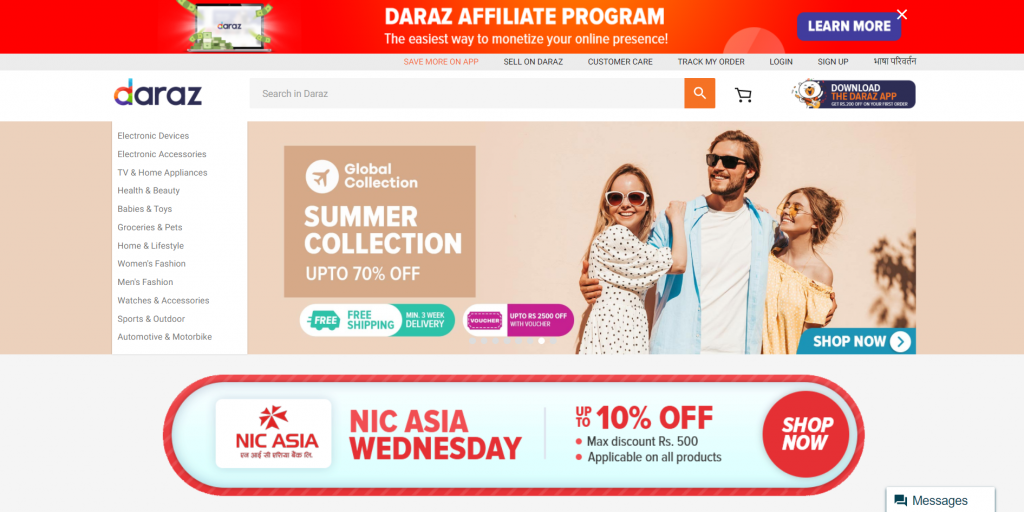Screen dimensions: 1024x512
Task: Click the orange search magnifier button
Action: click(699, 93)
